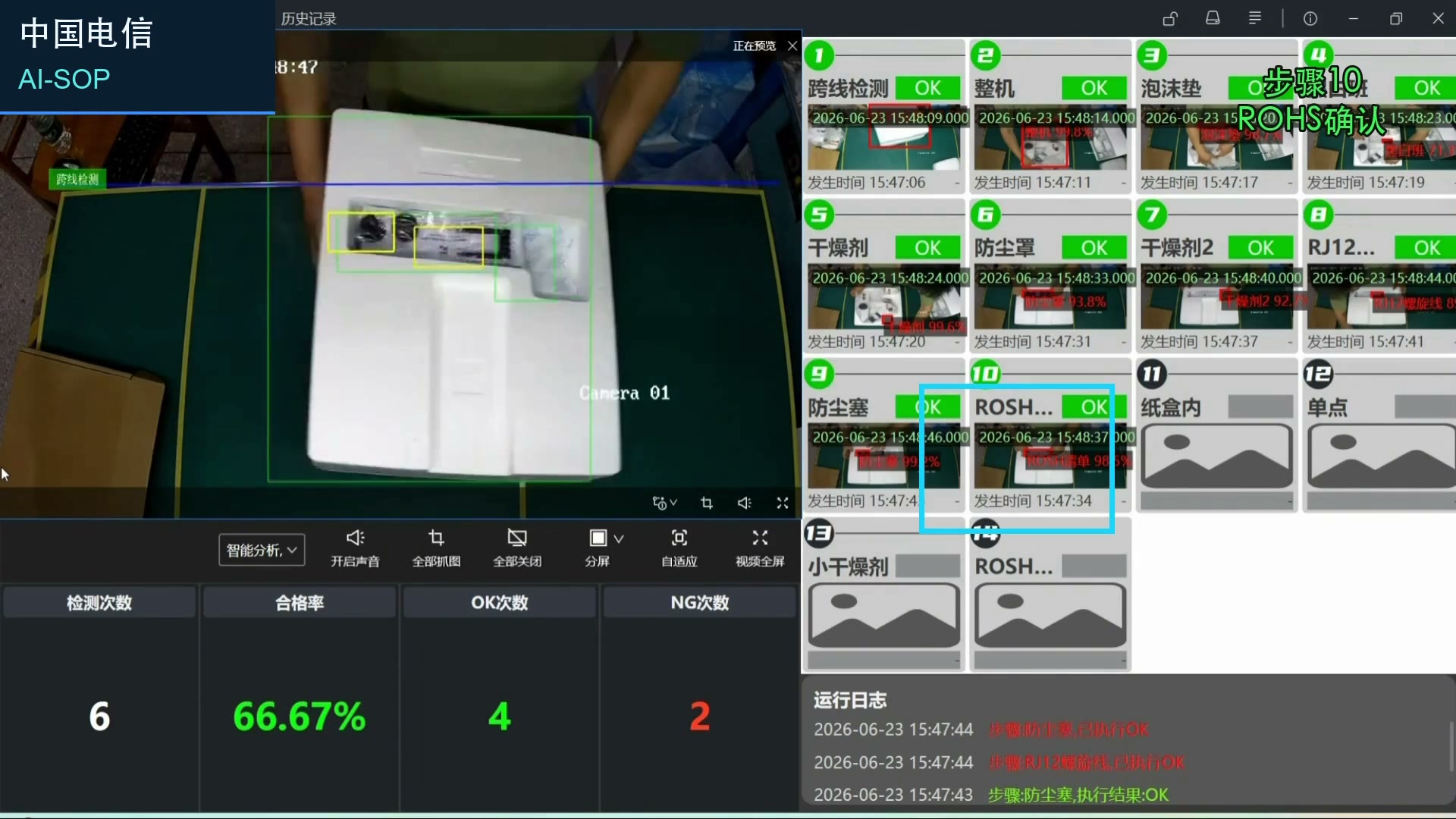Viewport: 1456px width, 819px height.
Task: Click 全部抓图 capture all button
Action: [x=436, y=548]
